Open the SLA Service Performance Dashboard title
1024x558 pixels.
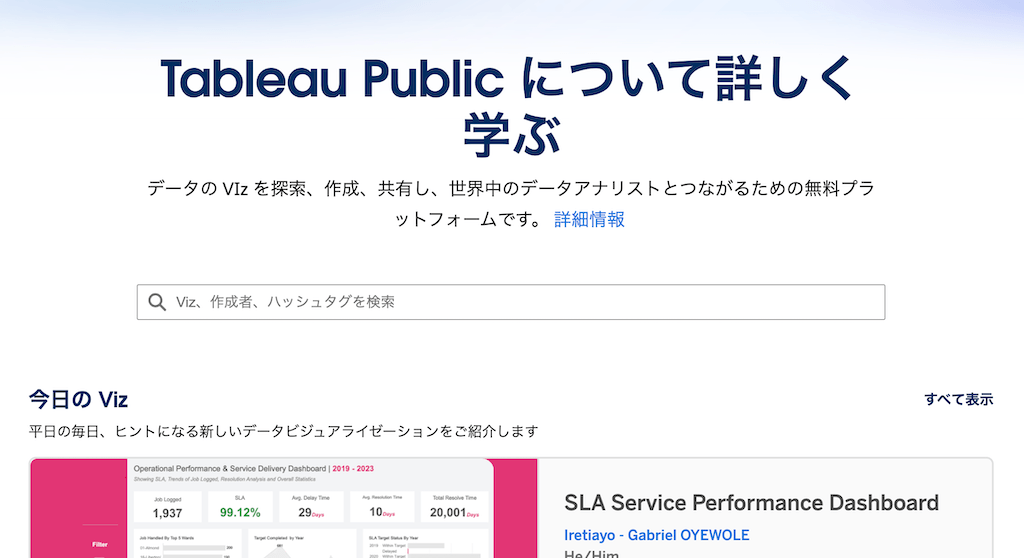point(751,502)
